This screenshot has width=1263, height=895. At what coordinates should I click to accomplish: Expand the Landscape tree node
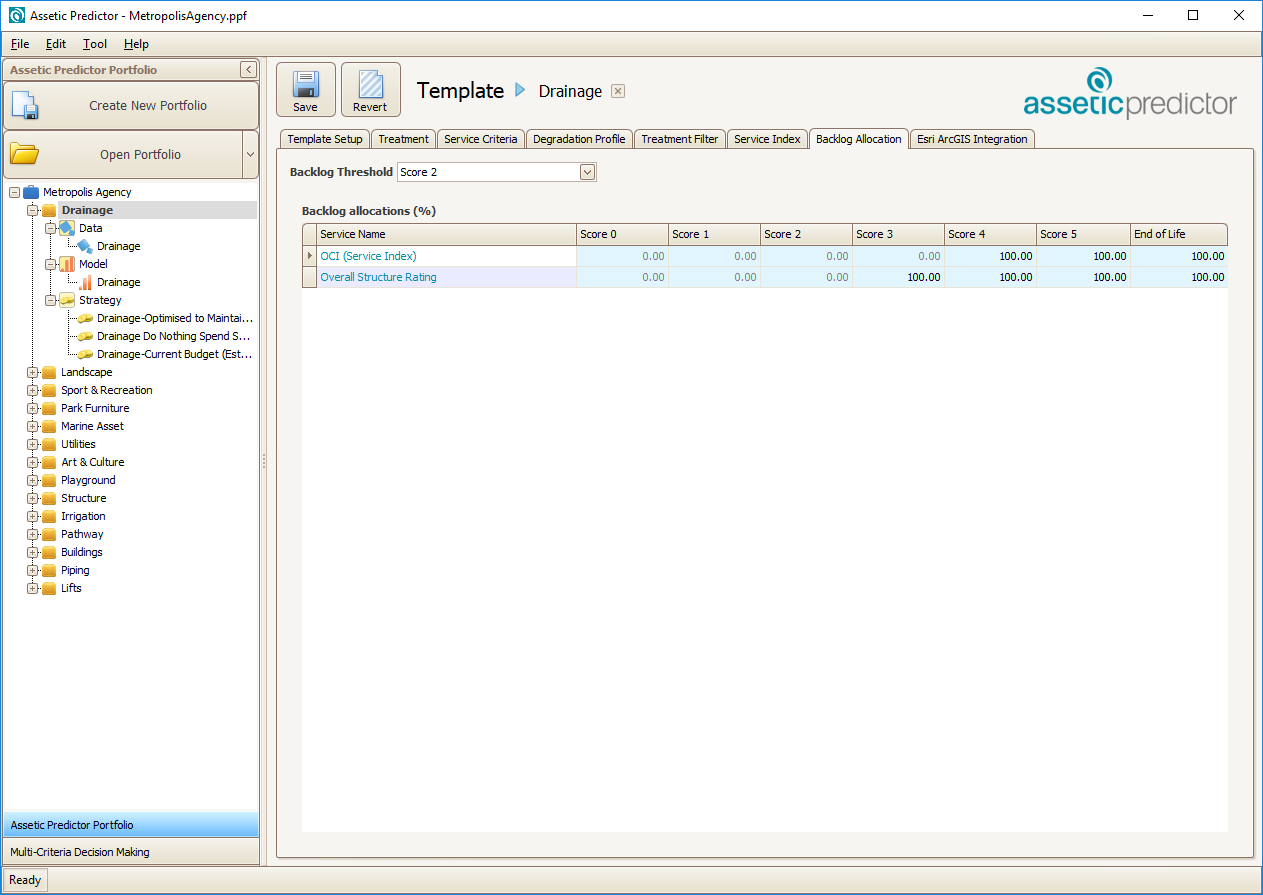point(33,372)
